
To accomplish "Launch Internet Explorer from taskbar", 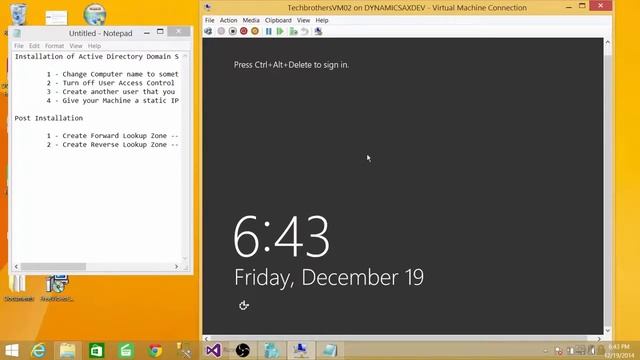I will (x=39, y=351).
